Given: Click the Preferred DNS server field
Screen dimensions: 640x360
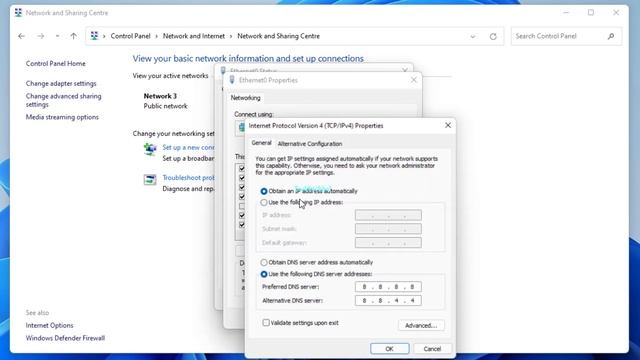Looking at the screenshot, I should [x=388, y=287].
